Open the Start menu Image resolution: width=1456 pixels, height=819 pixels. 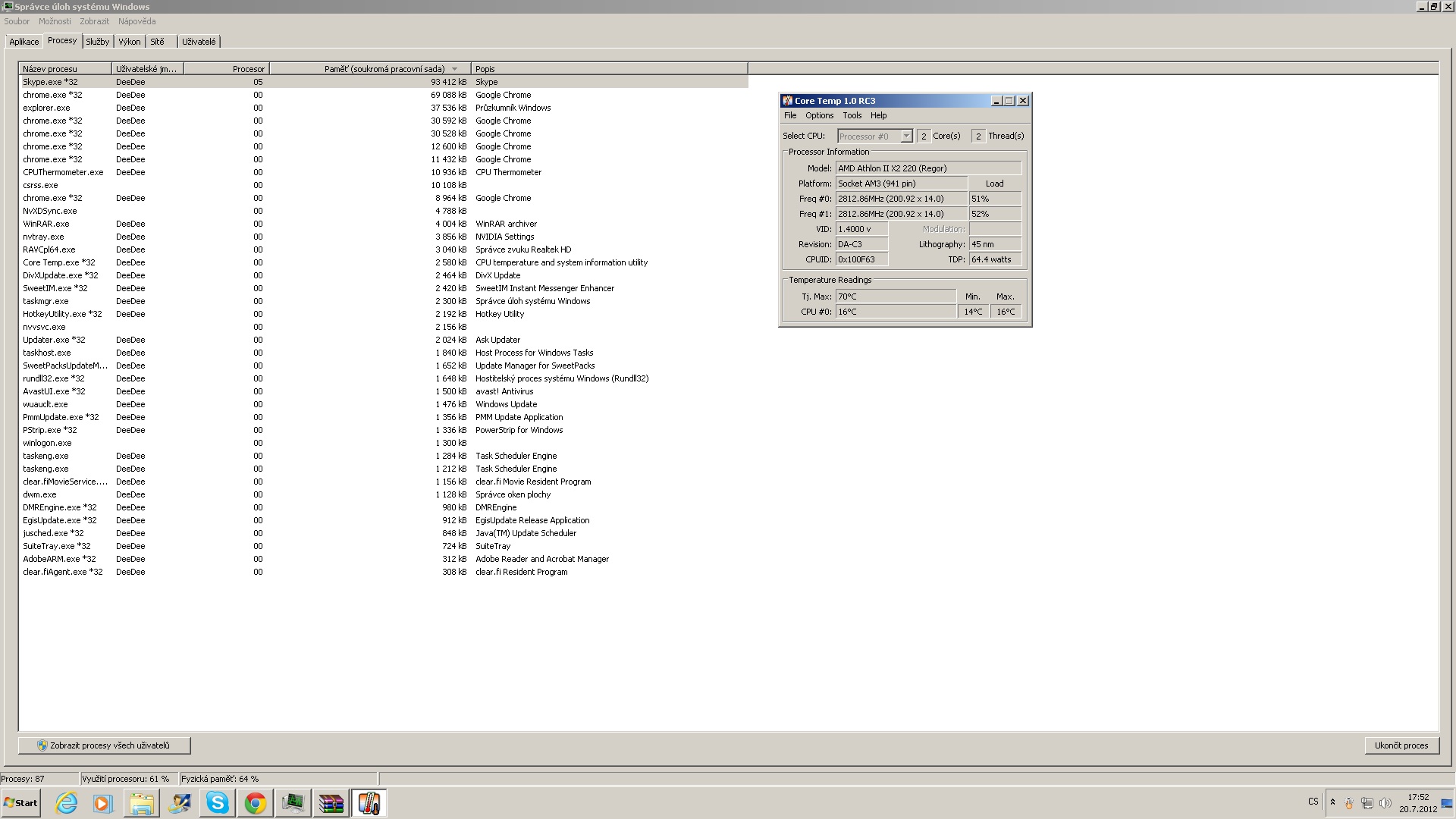pos(21,803)
